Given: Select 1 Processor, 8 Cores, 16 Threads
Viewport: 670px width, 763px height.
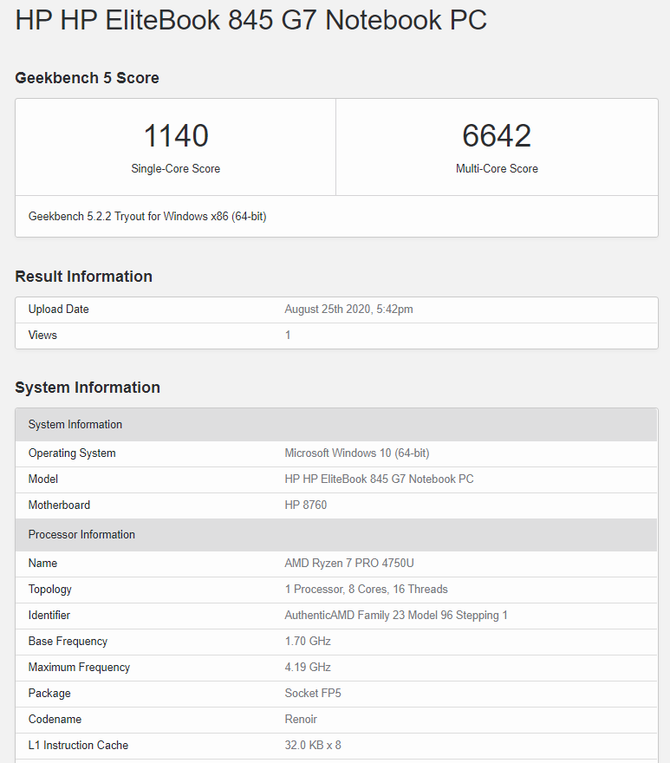Looking at the screenshot, I should [x=366, y=589].
